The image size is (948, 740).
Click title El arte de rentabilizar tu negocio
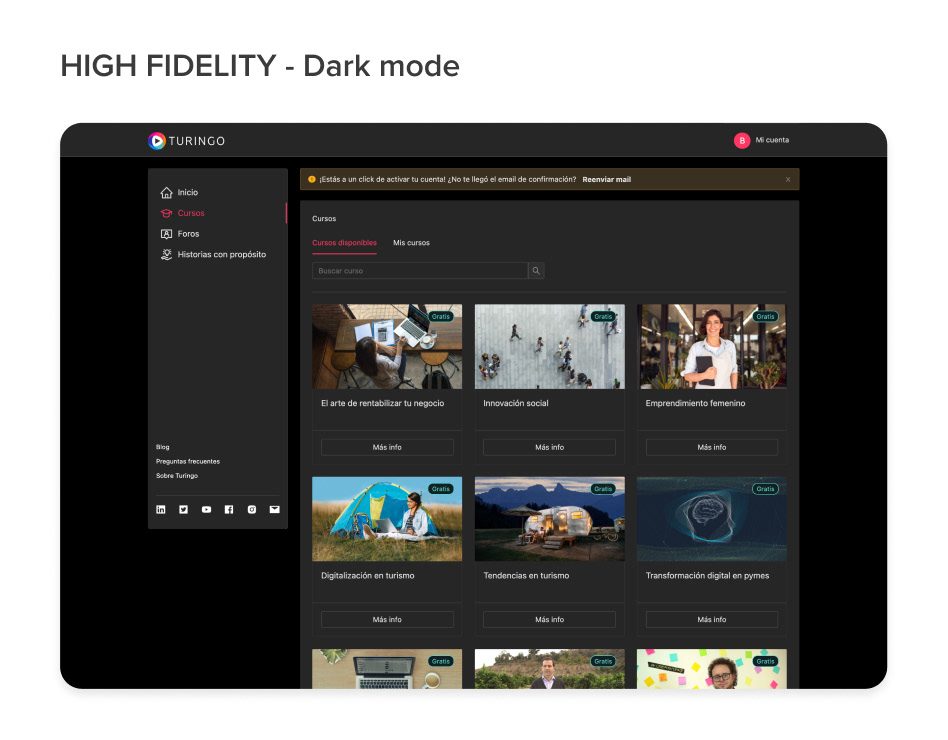[383, 404]
